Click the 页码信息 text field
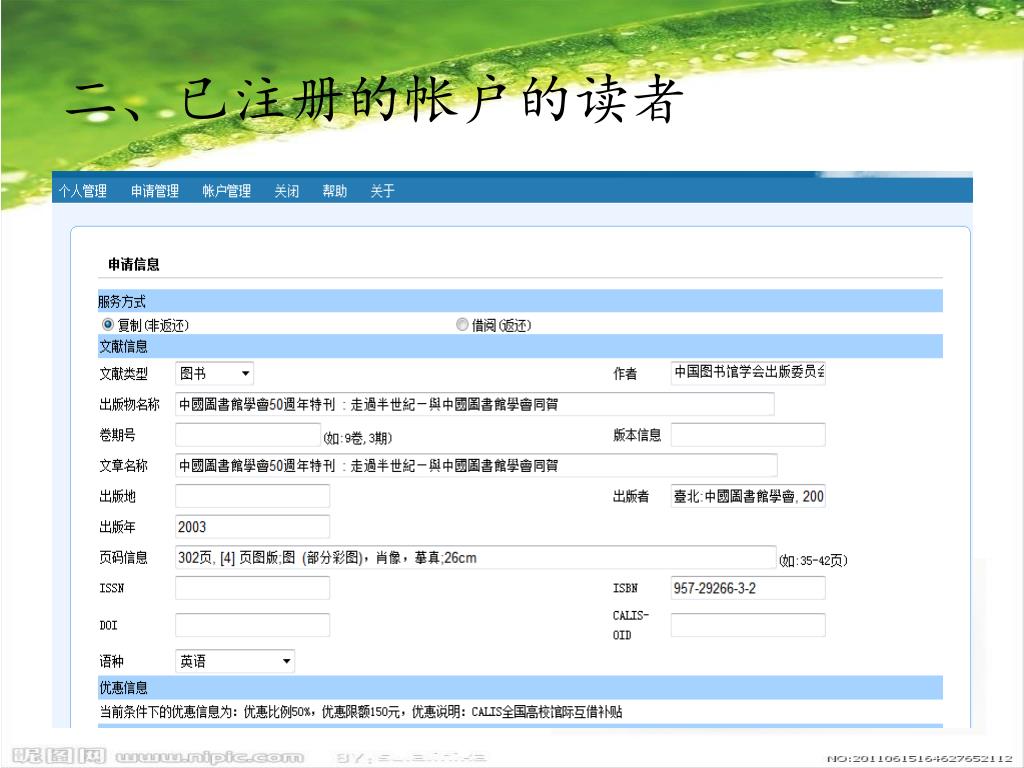Screen dimensions: 1024x768 click(x=476, y=558)
